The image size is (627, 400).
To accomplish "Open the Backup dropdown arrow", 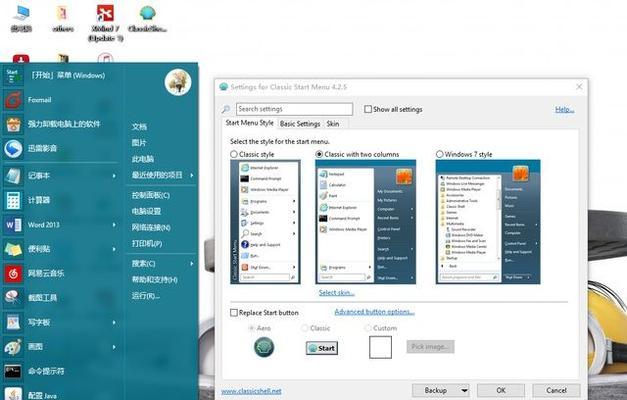I will click(x=464, y=390).
